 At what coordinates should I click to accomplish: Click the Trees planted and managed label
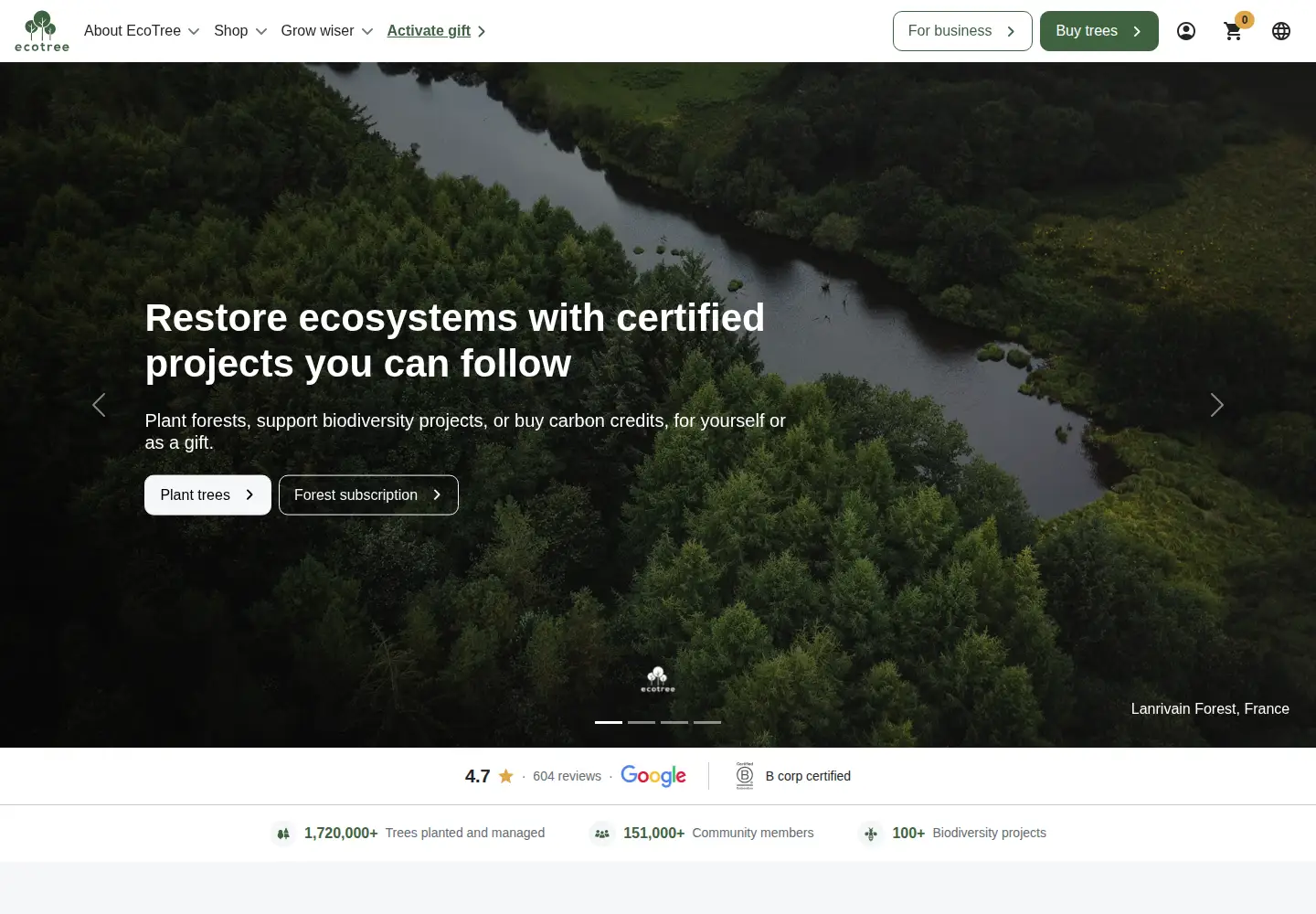(465, 834)
